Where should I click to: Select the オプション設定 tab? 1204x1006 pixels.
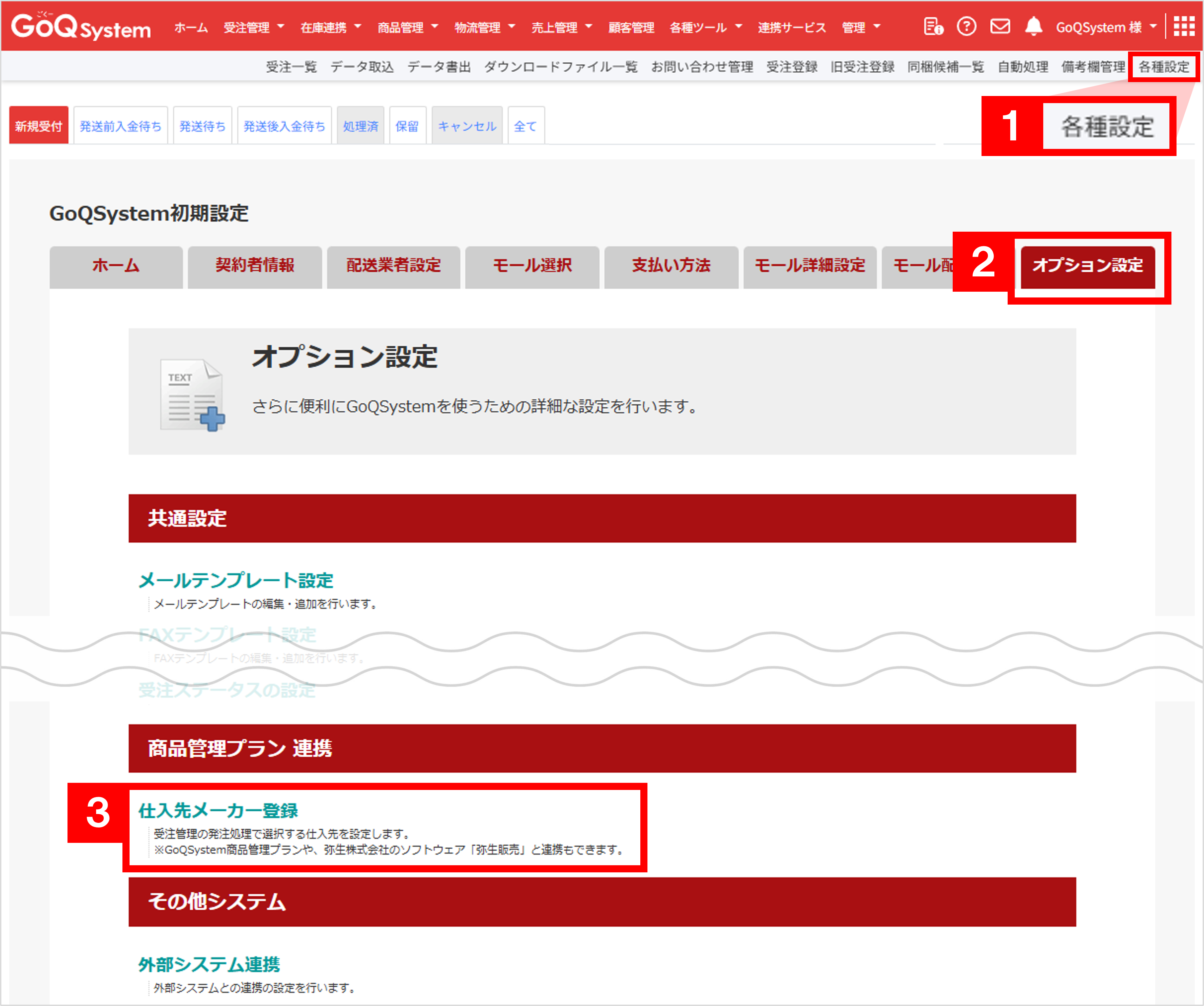1087,265
